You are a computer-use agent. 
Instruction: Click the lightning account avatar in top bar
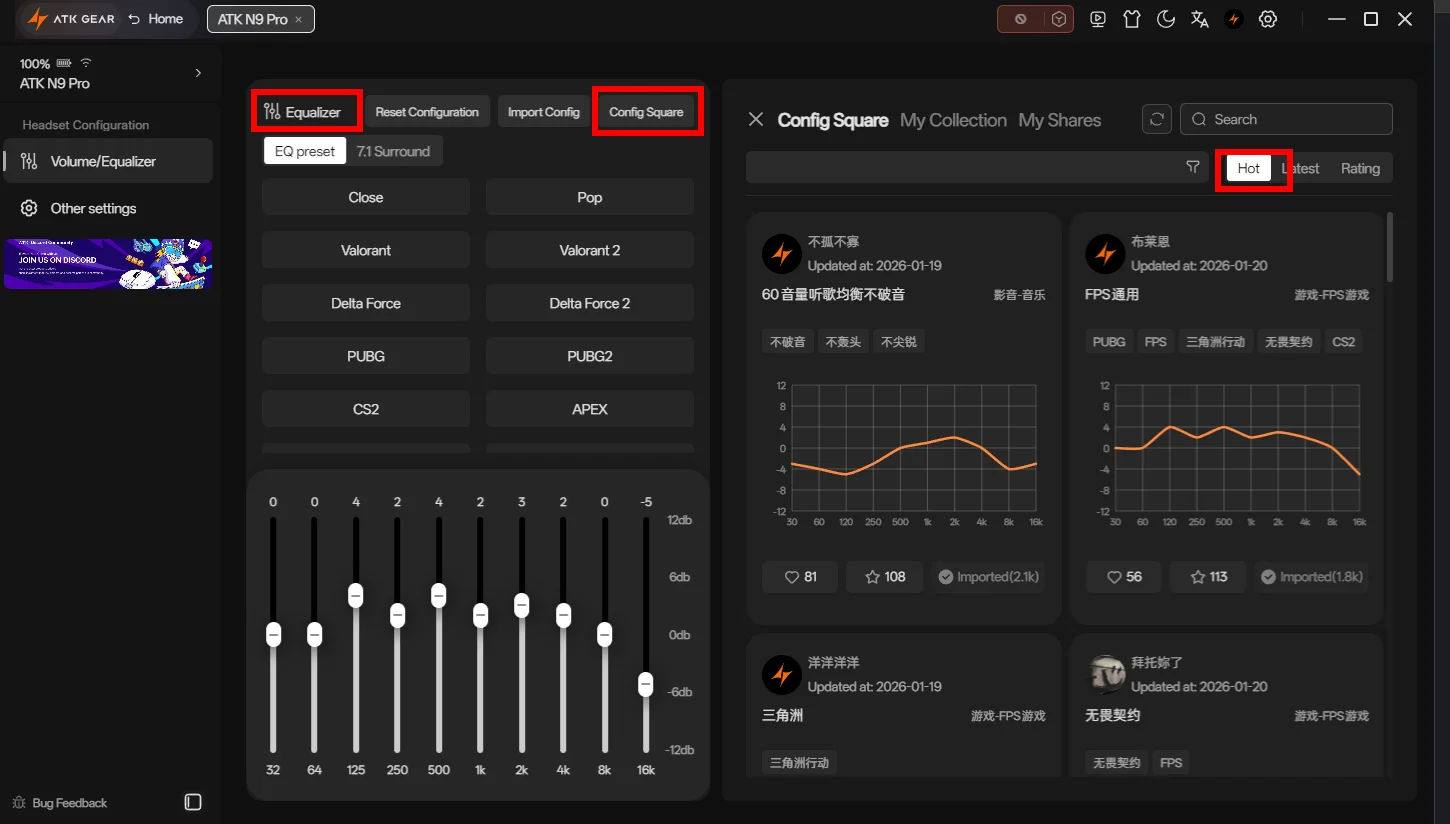[x=1234, y=19]
